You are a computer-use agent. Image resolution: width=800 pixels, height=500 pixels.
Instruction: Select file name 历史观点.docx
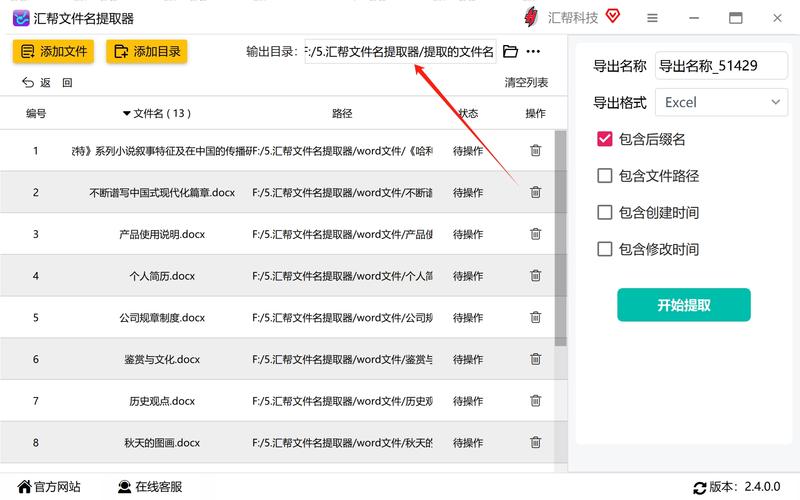pos(162,401)
